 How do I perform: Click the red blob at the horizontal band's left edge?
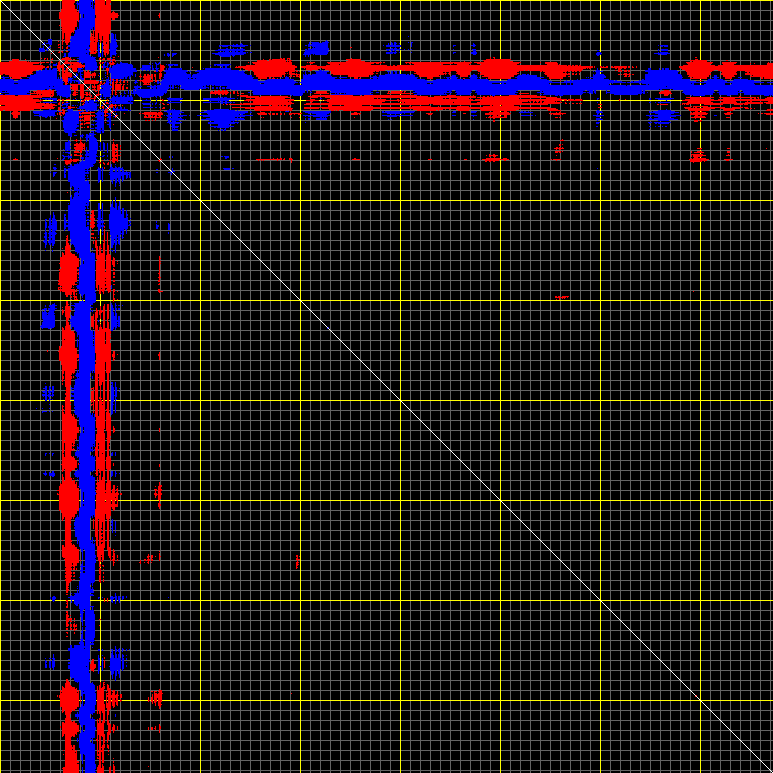[14, 68]
